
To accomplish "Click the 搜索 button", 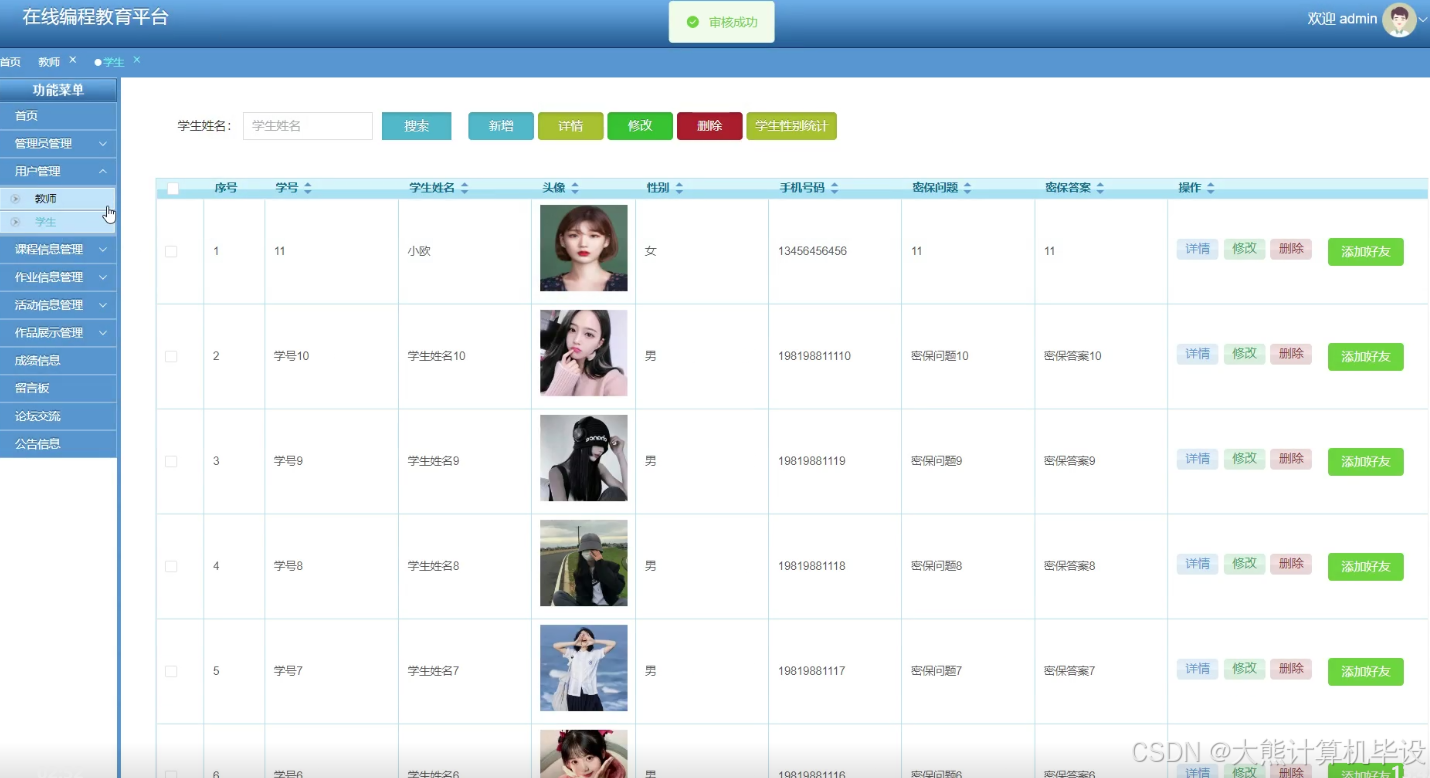I will click(417, 126).
